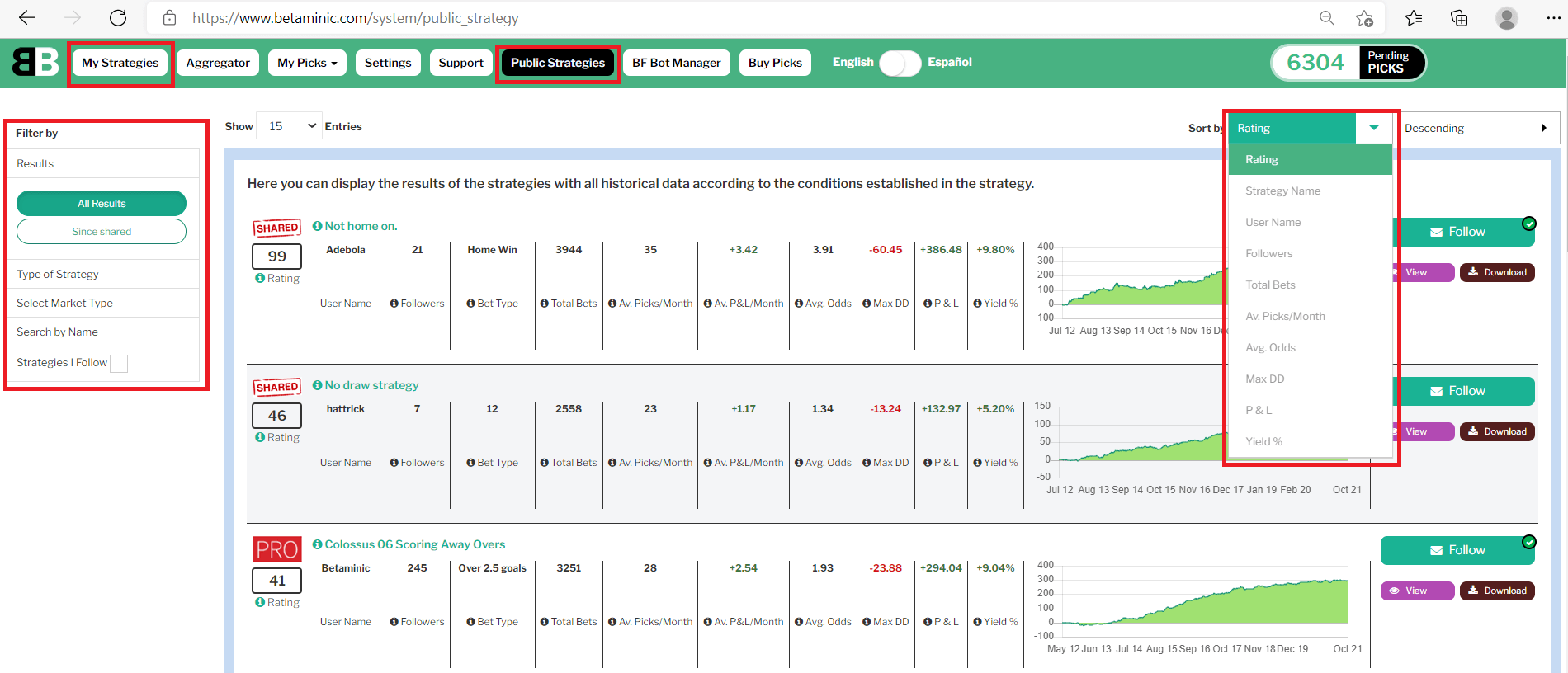Click Total Bets info icon in hattrick row
The image size is (1568, 673).
pyautogui.click(x=545, y=463)
